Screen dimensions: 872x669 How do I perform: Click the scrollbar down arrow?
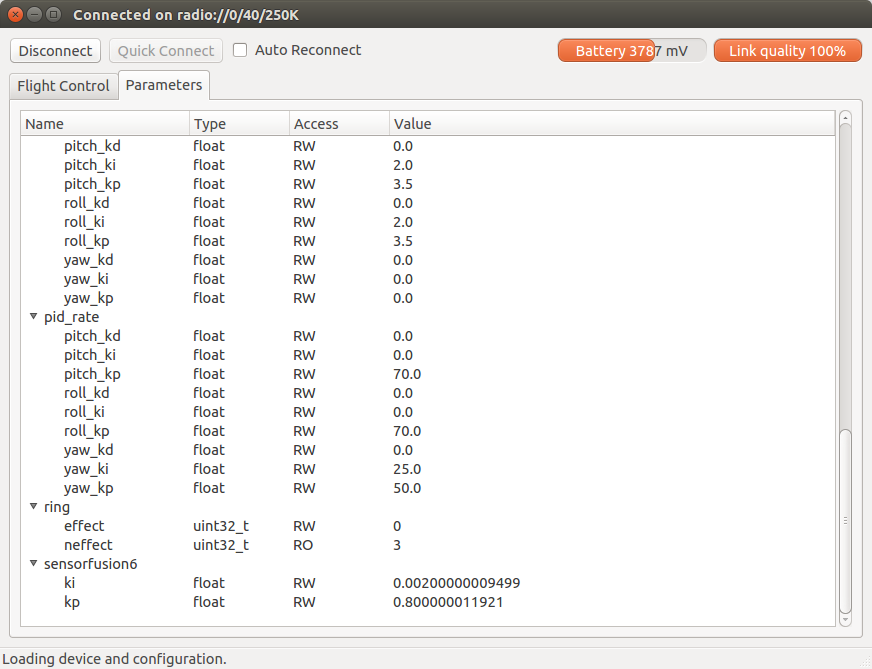[845, 620]
